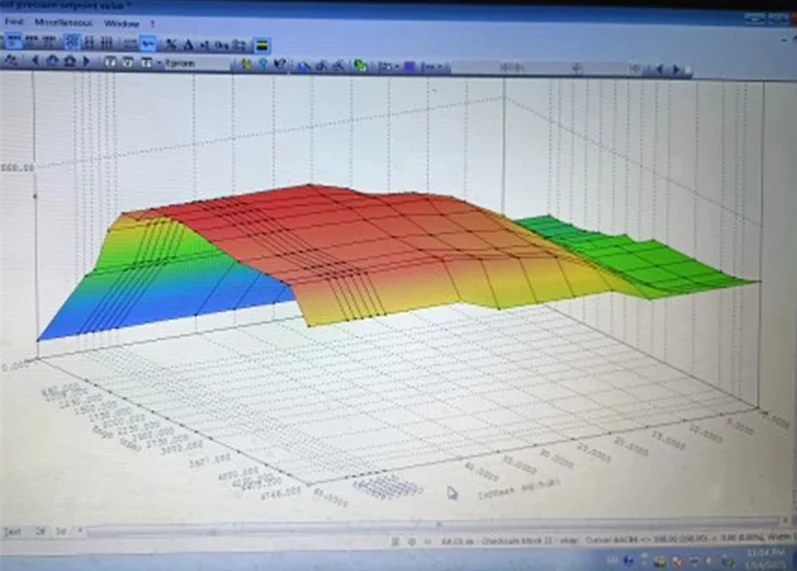Switch to the 3d view tab

pyautogui.click(x=61, y=531)
